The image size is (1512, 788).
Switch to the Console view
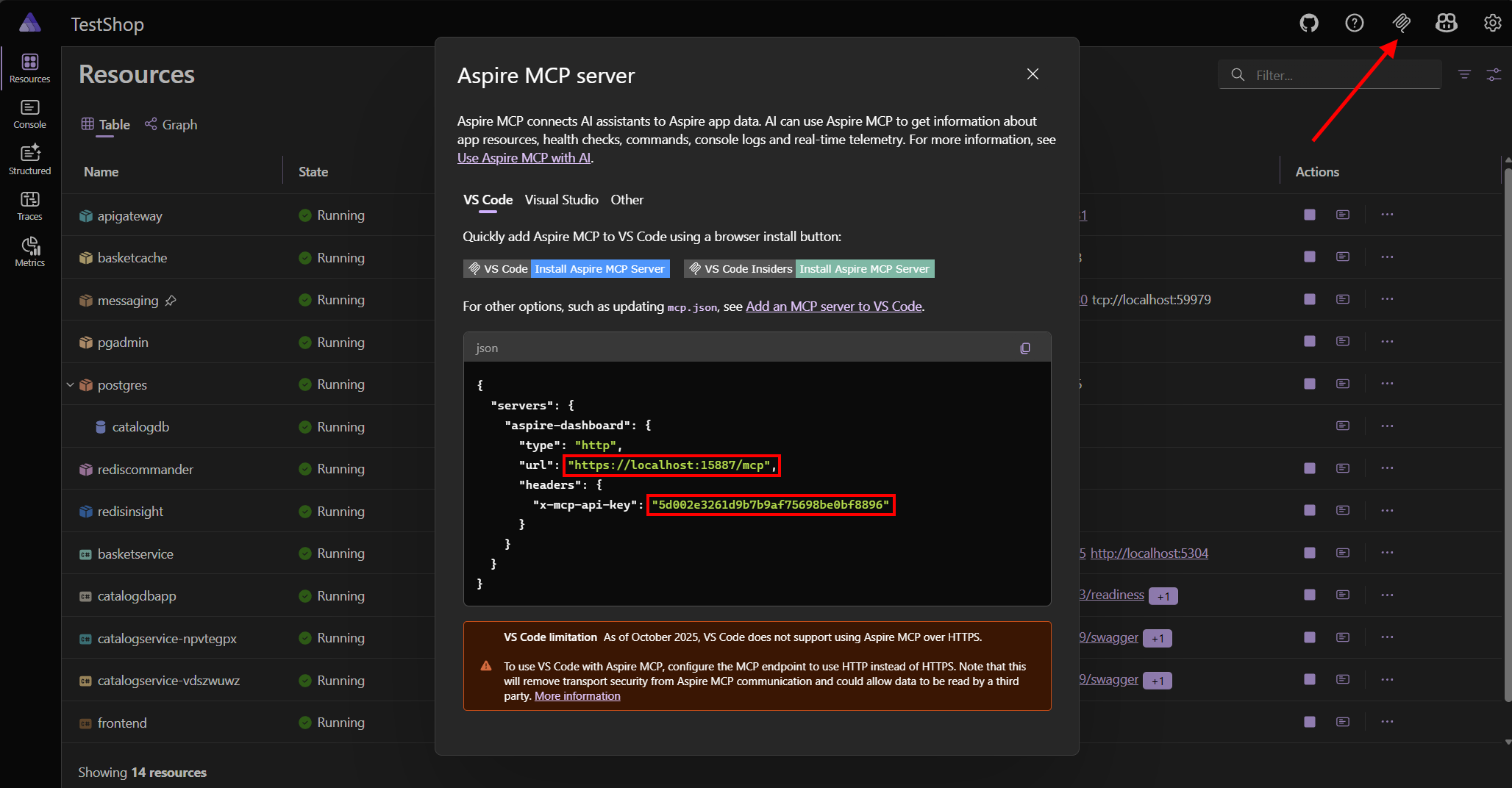point(29,112)
